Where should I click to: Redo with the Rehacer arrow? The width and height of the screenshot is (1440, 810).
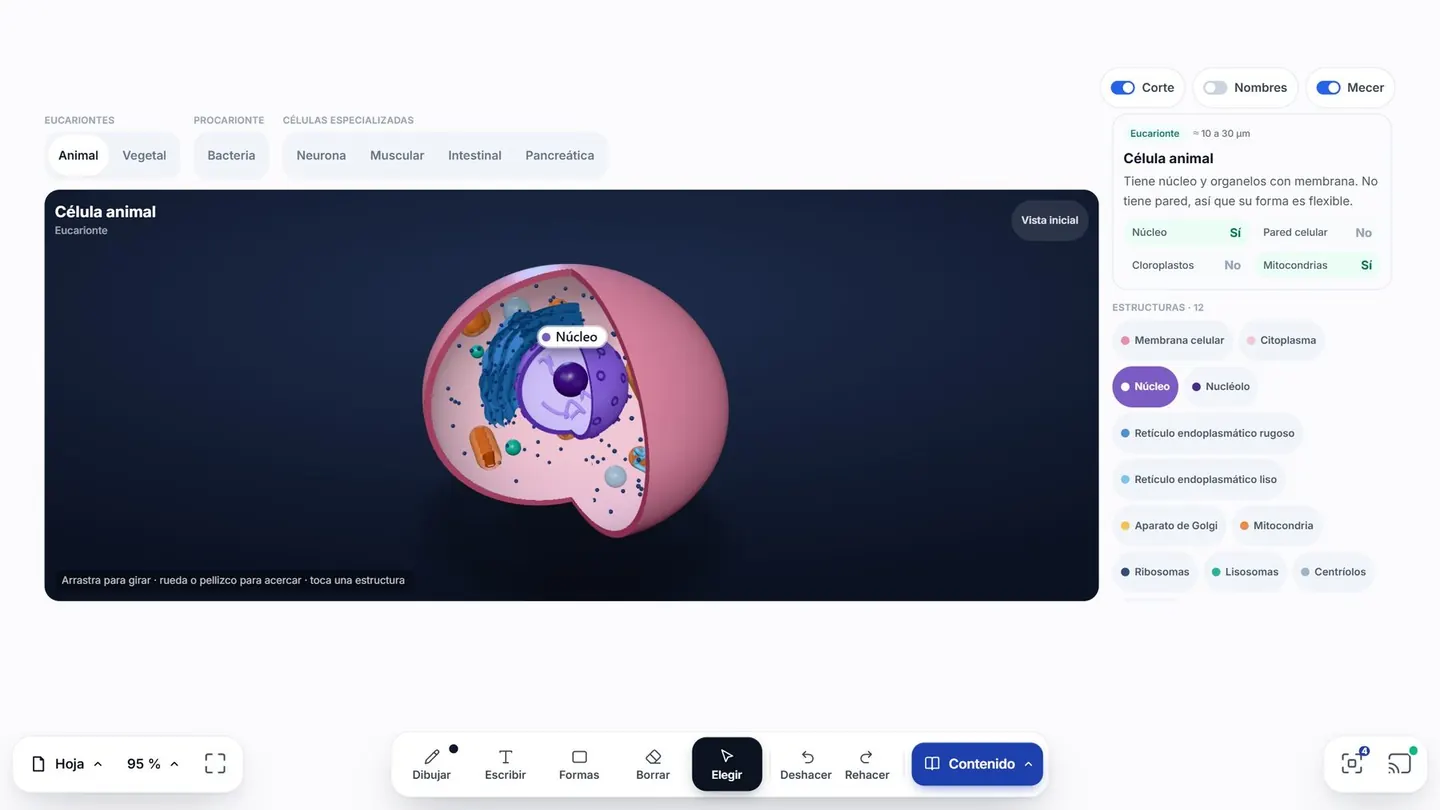[867, 764]
